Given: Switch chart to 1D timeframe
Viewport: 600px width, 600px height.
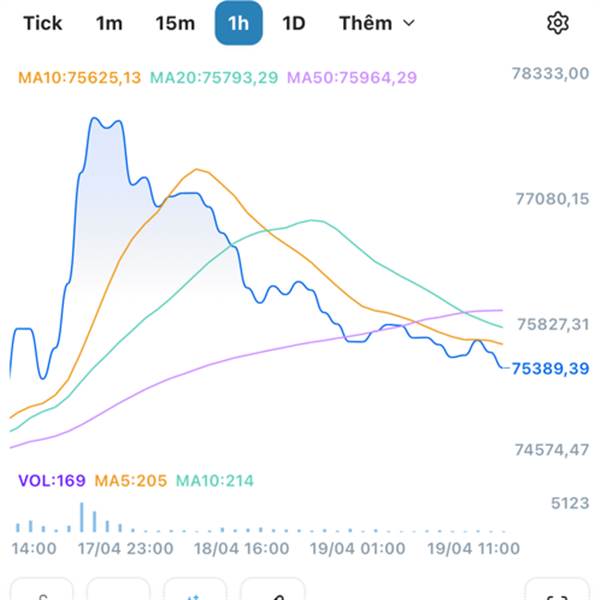Looking at the screenshot, I should (x=293, y=23).
